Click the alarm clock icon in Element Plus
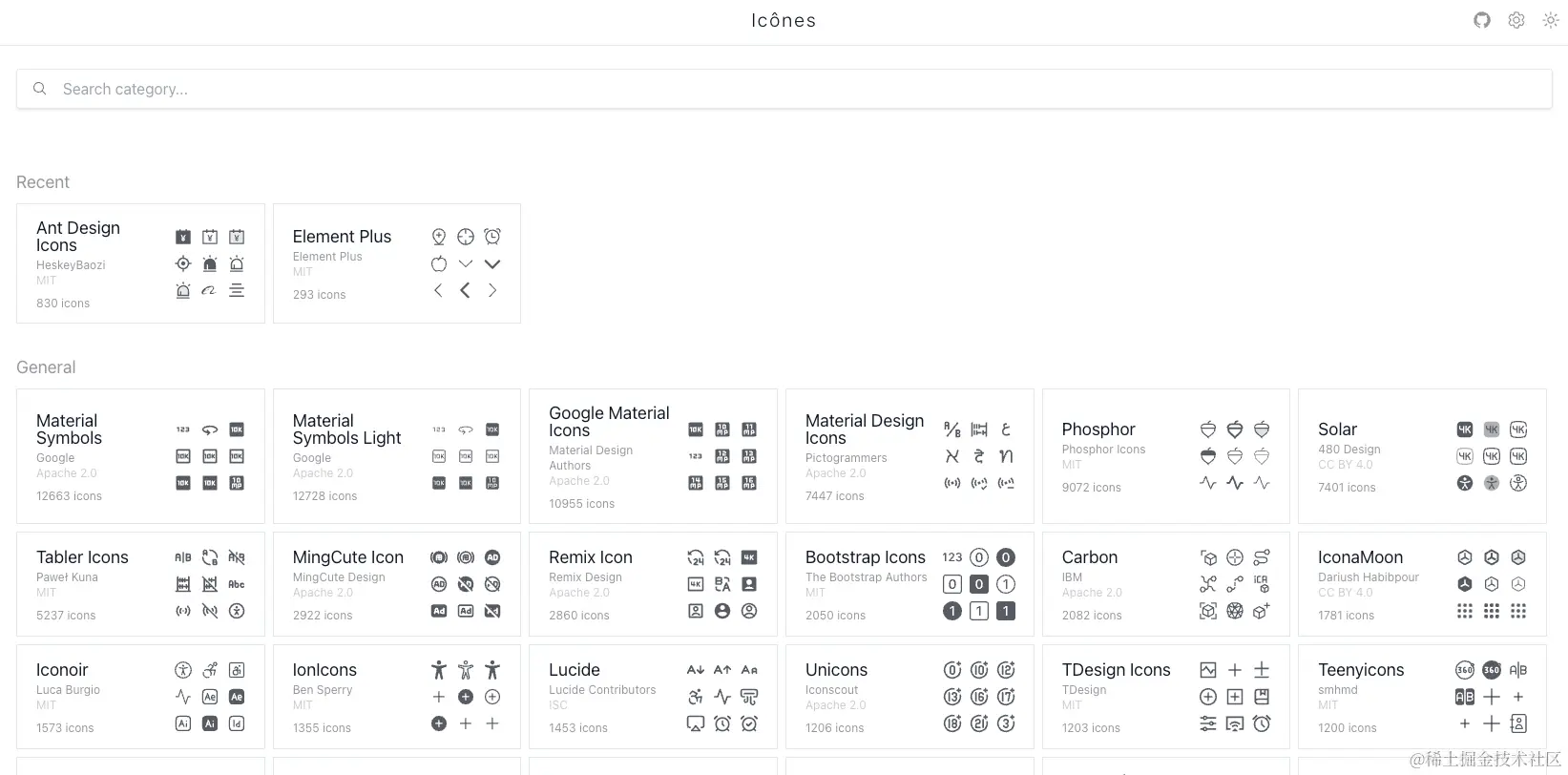Image resolution: width=1568 pixels, height=775 pixels. (x=492, y=237)
